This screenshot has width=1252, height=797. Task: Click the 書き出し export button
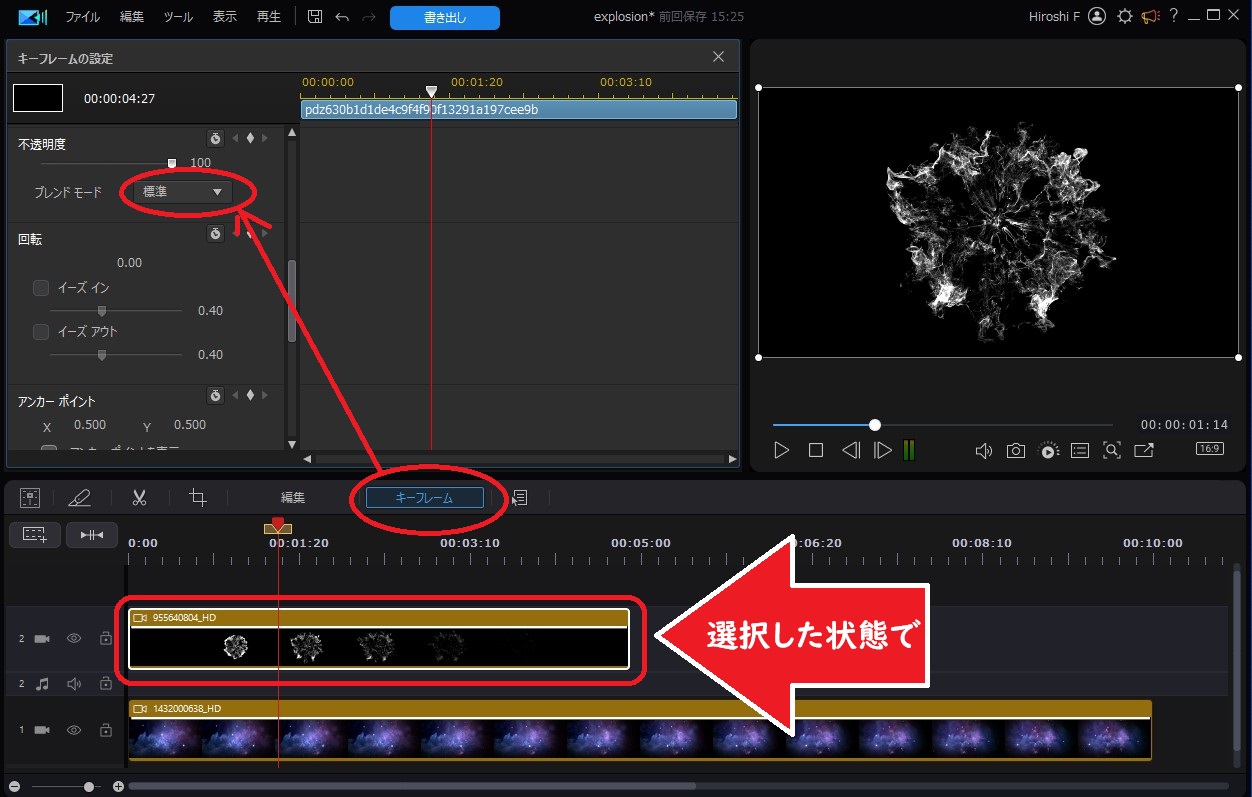pyautogui.click(x=444, y=17)
